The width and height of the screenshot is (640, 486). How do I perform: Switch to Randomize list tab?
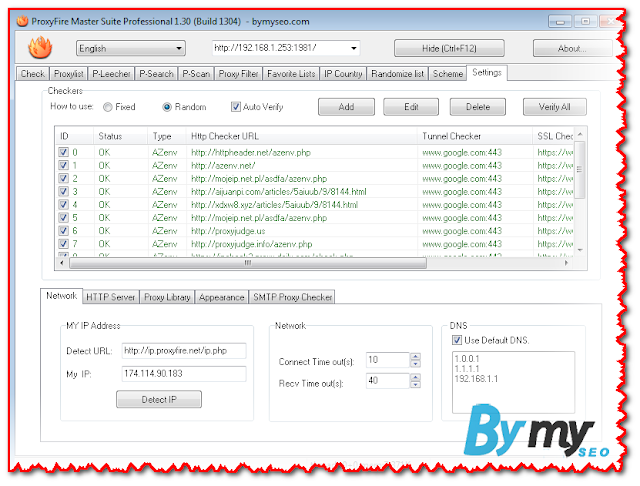coord(398,74)
